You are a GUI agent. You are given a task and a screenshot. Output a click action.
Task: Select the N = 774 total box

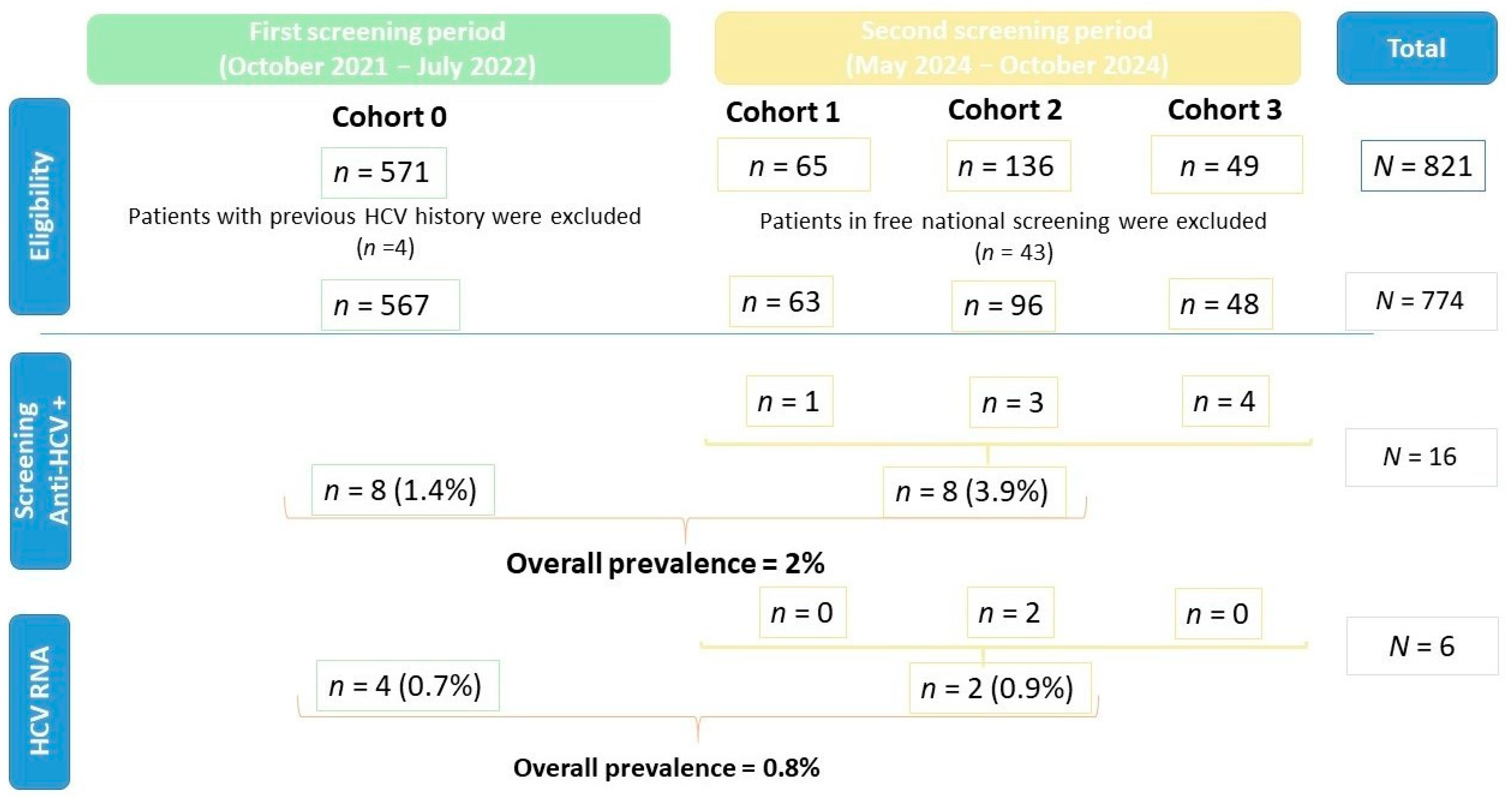point(1420,301)
